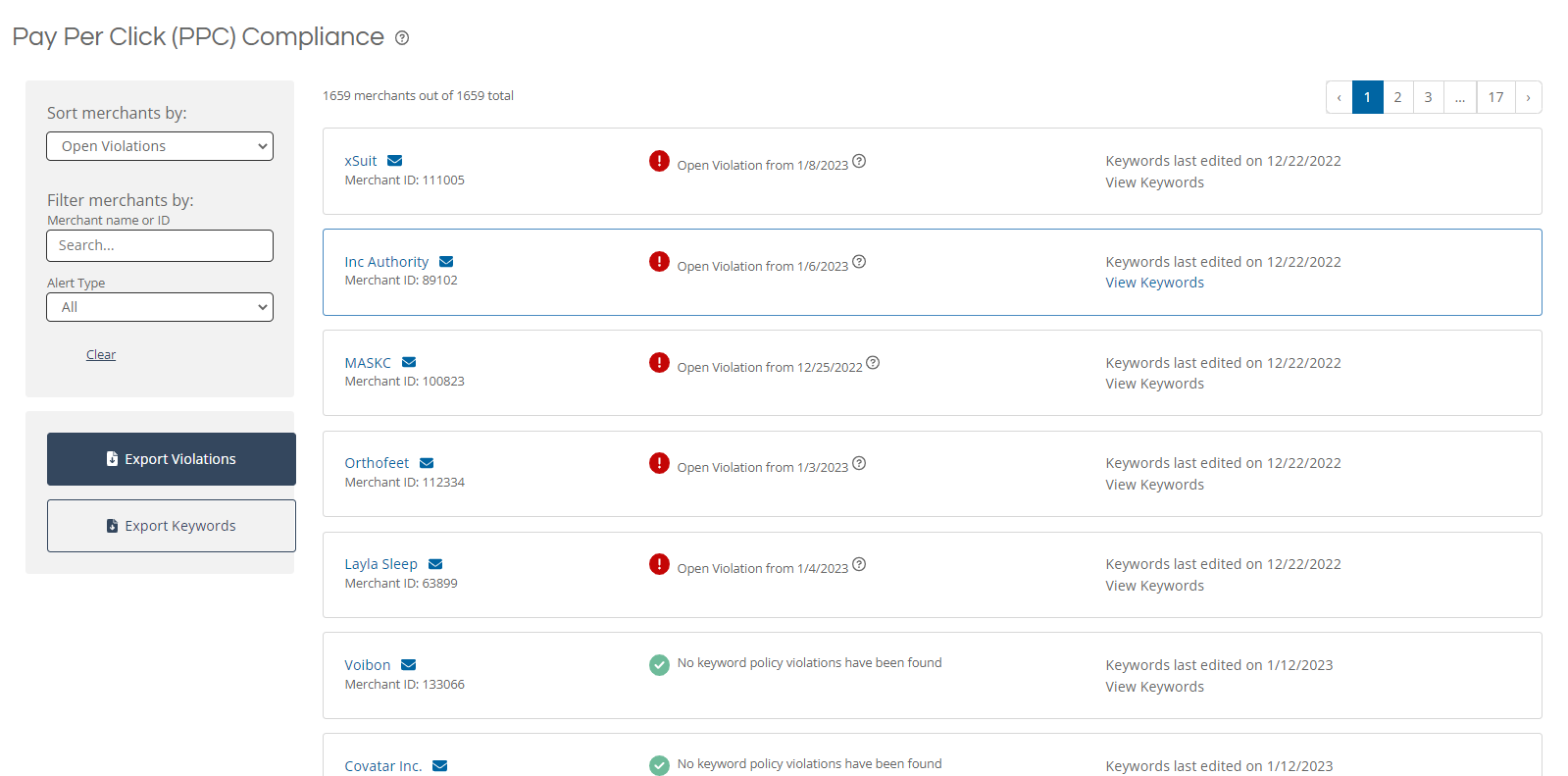Focus the merchant name or ID search field

(160, 246)
